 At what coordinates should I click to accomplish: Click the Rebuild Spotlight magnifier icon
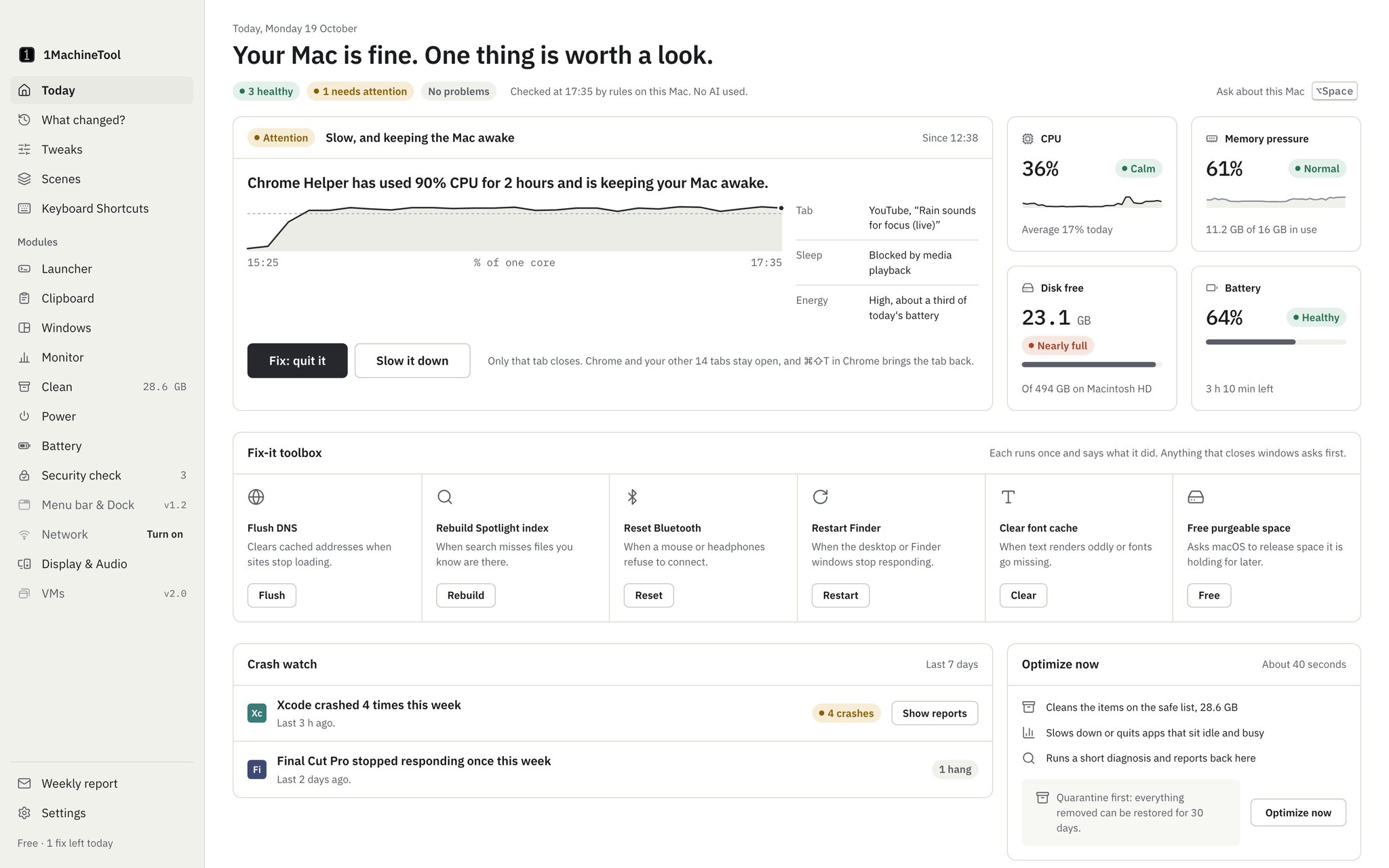click(444, 497)
